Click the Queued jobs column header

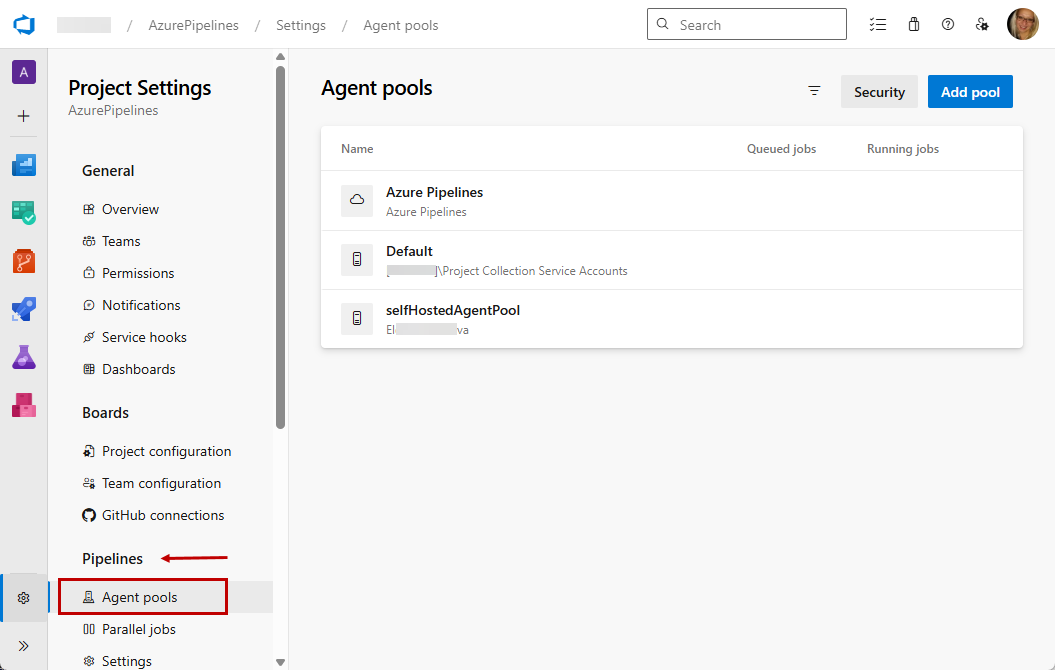[781, 149]
